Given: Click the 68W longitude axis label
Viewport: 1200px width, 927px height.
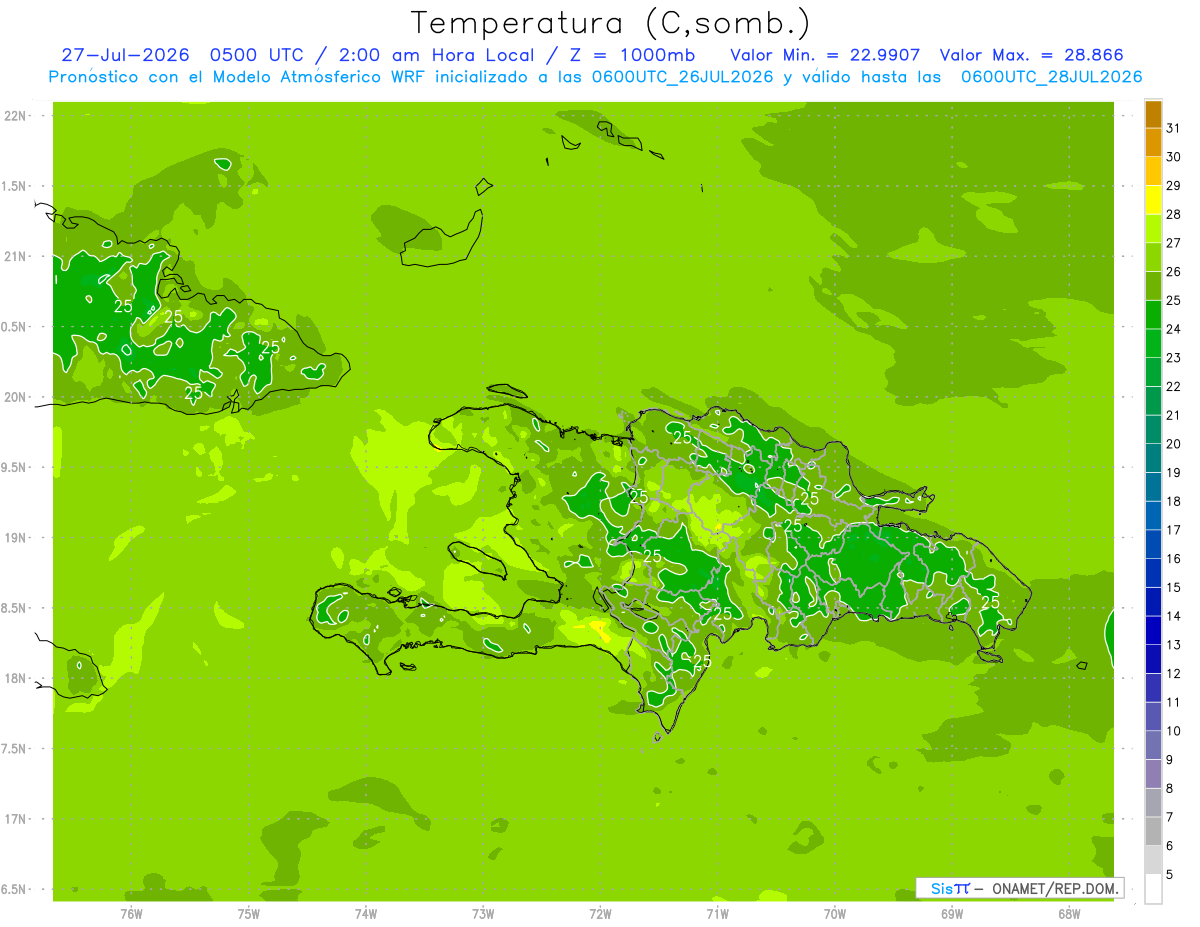Looking at the screenshot, I should [1069, 913].
